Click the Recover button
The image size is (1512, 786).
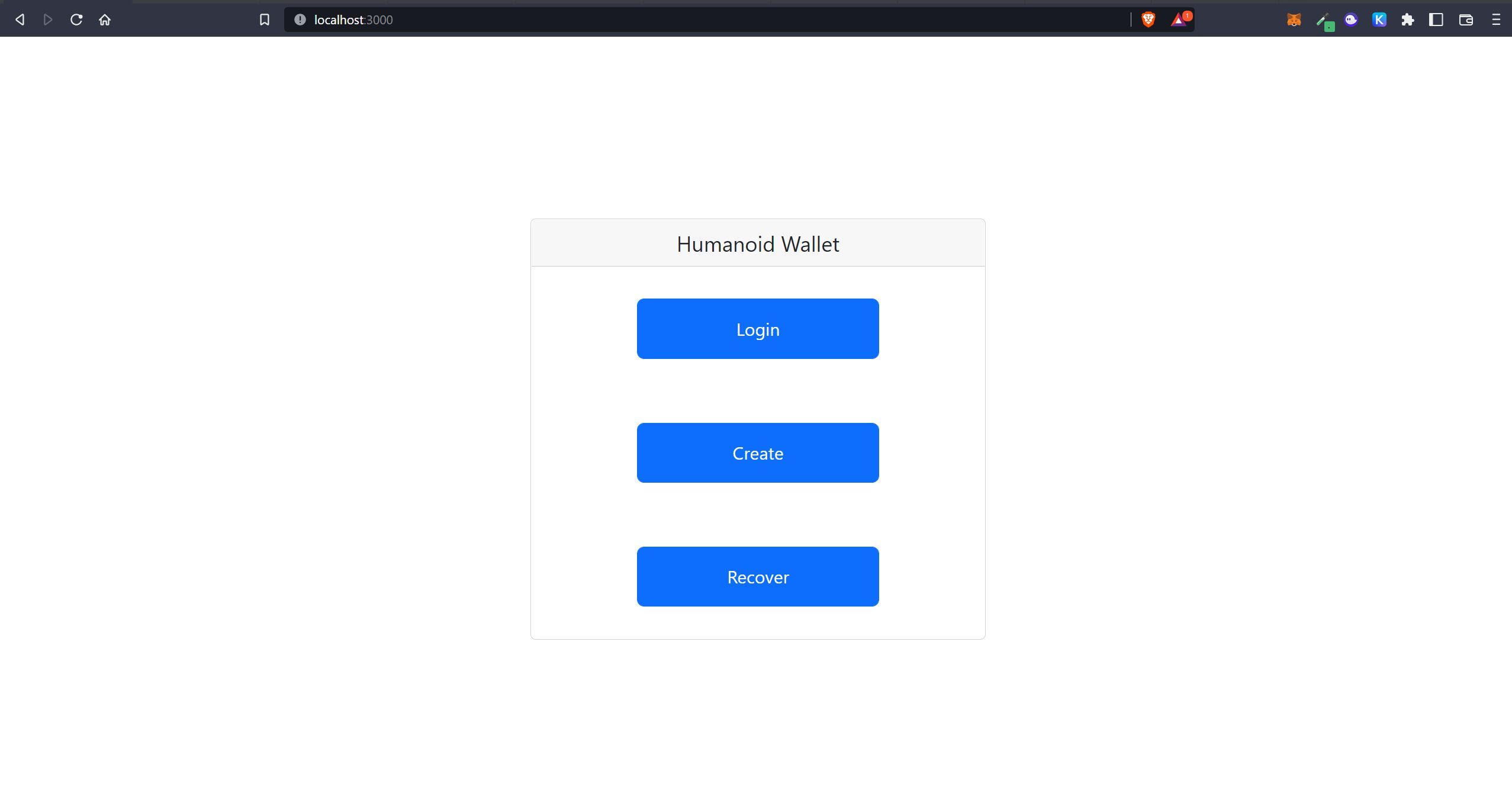tap(758, 577)
